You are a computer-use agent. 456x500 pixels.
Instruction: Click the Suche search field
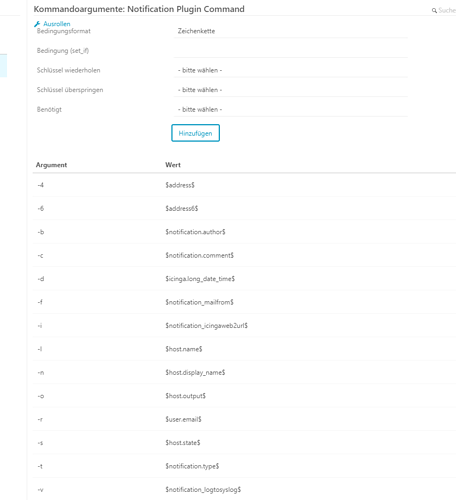point(447,11)
